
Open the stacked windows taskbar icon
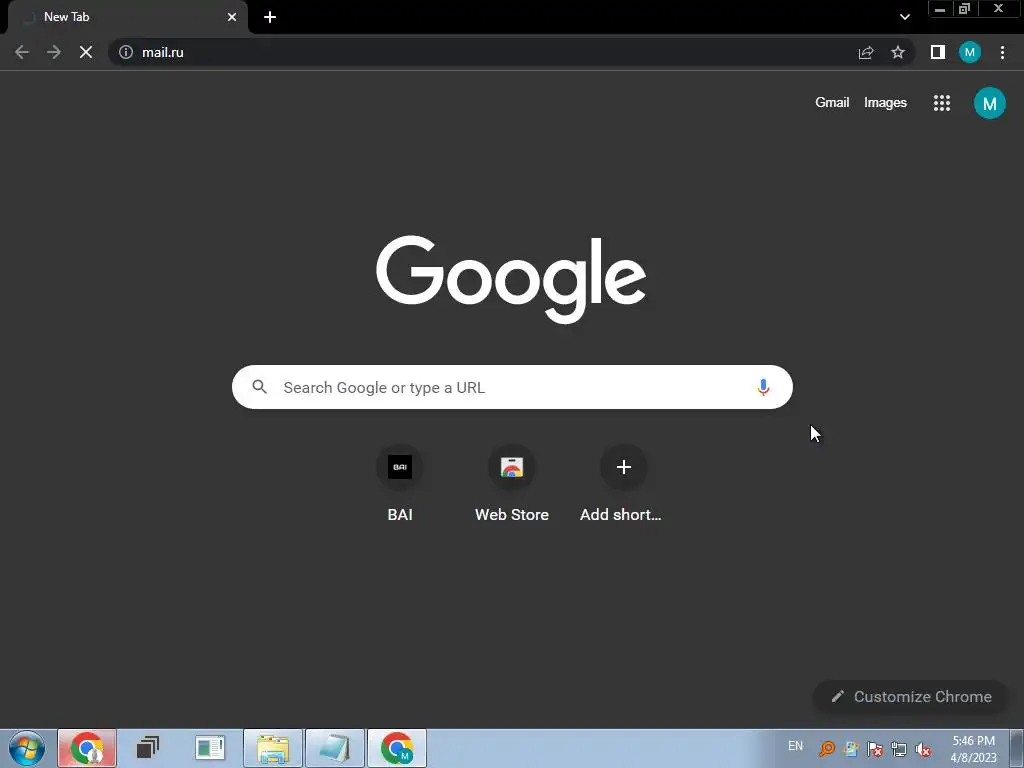[x=148, y=748]
